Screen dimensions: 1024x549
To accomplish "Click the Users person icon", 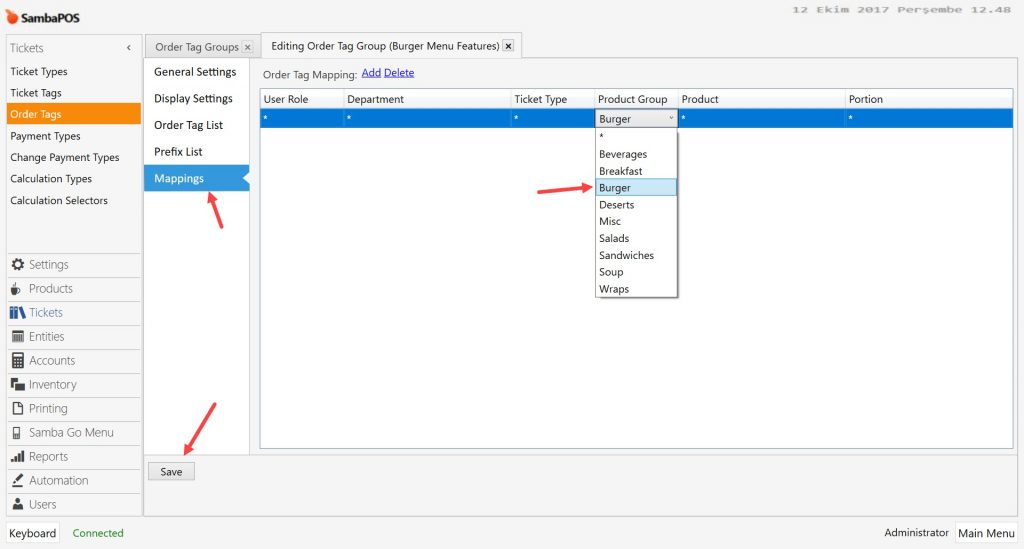I will click(18, 504).
